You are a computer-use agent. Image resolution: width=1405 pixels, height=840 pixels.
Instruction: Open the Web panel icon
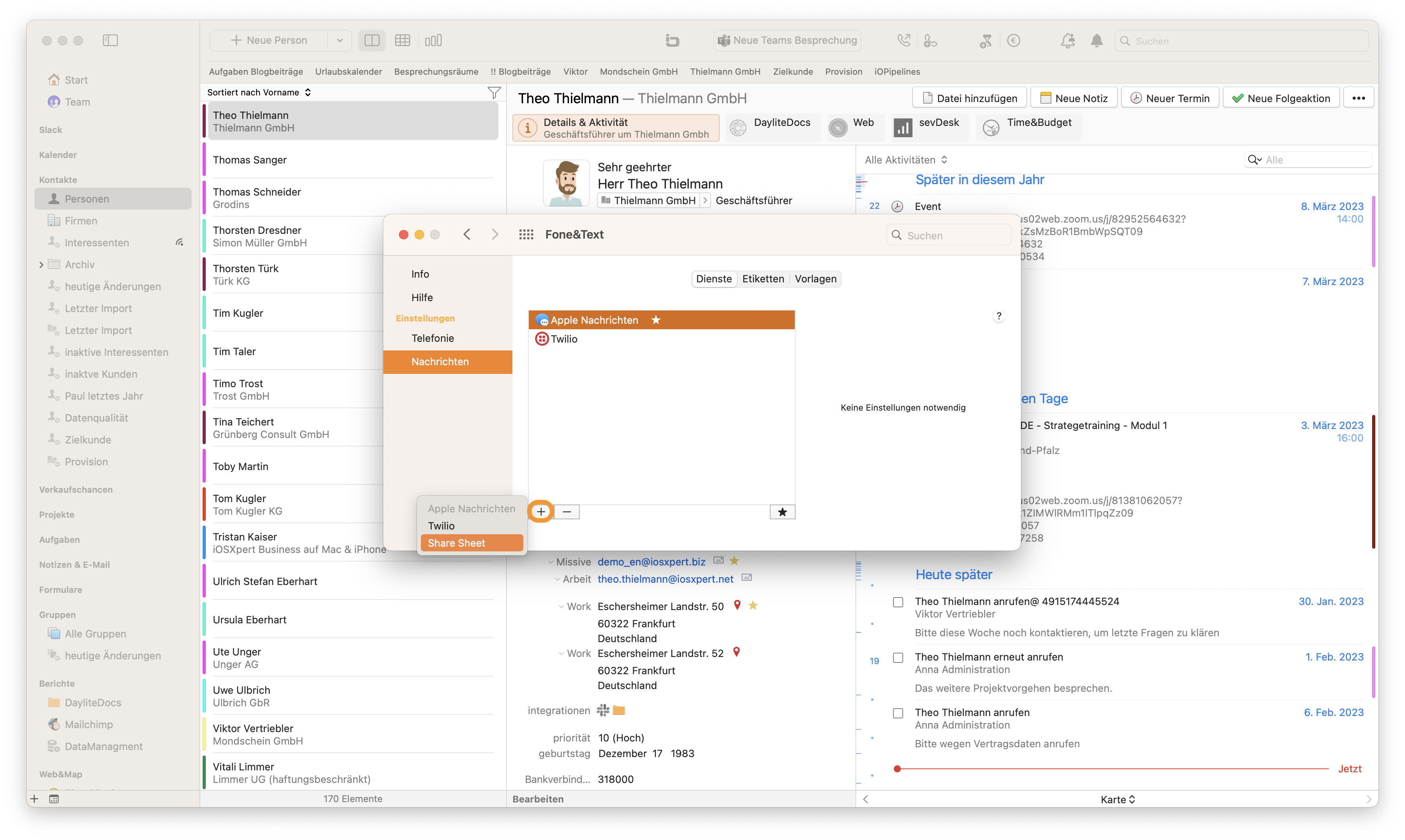[838, 128]
